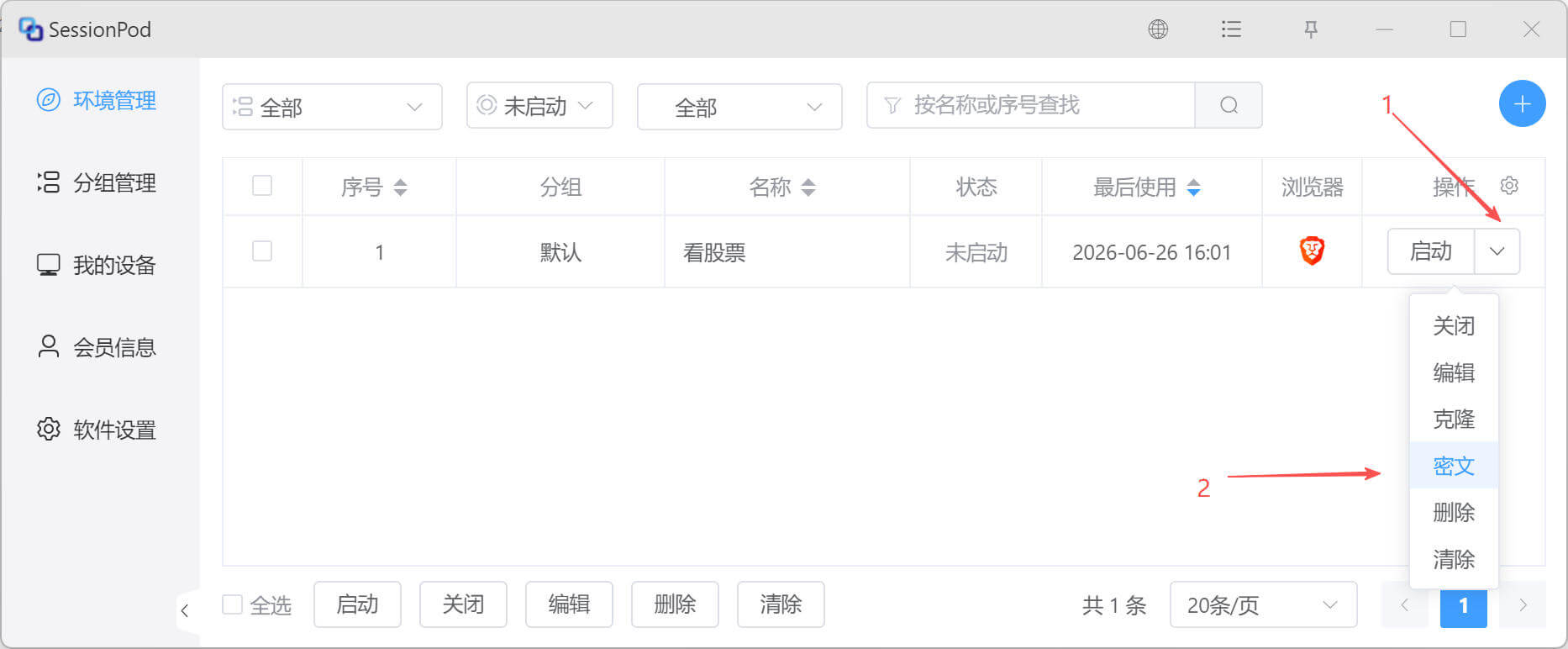Go to the previous page arrow
Viewport: 1568px width, 649px height.
point(1404,604)
